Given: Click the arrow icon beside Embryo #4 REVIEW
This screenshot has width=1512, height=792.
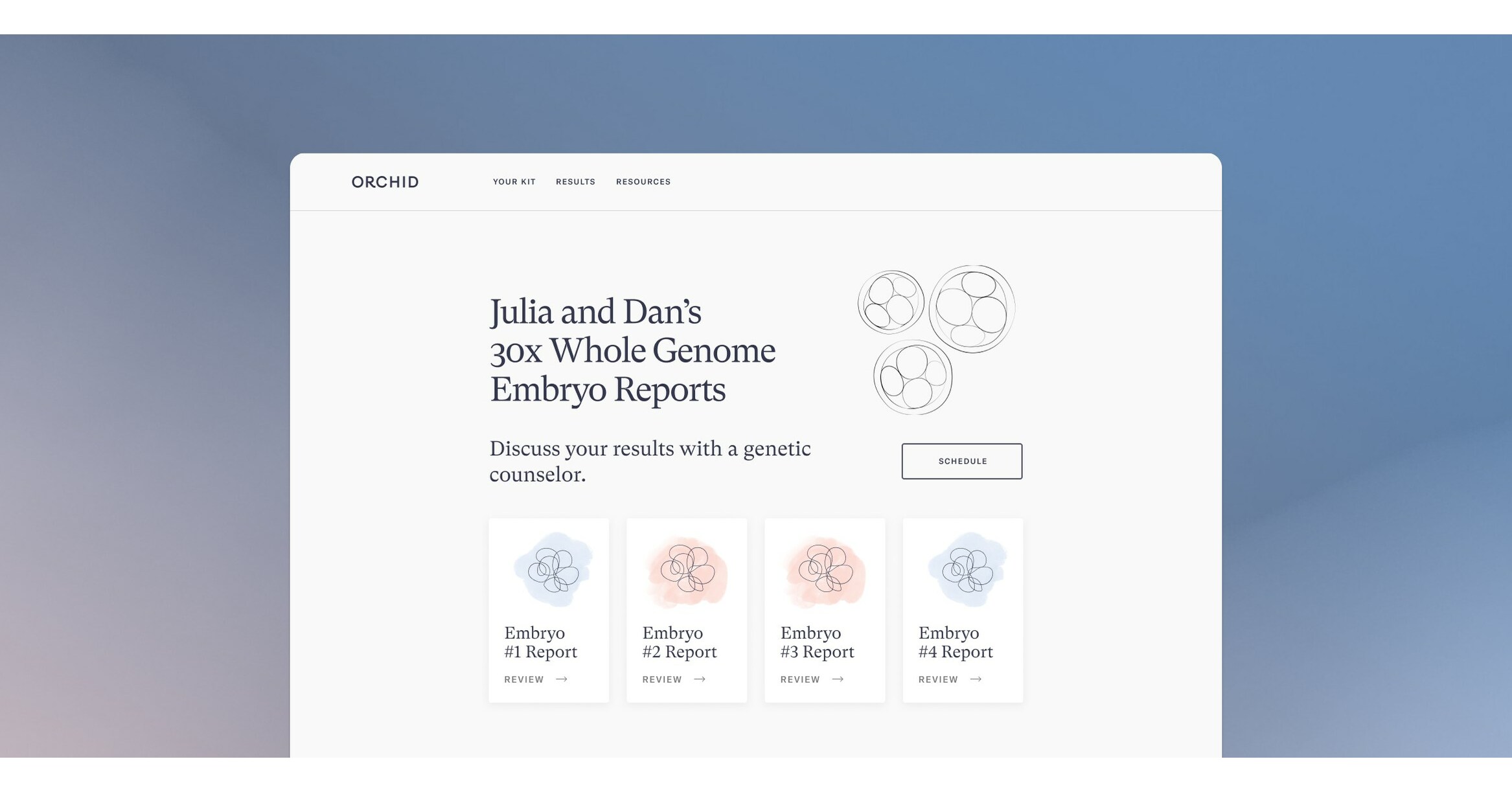Looking at the screenshot, I should 978,679.
